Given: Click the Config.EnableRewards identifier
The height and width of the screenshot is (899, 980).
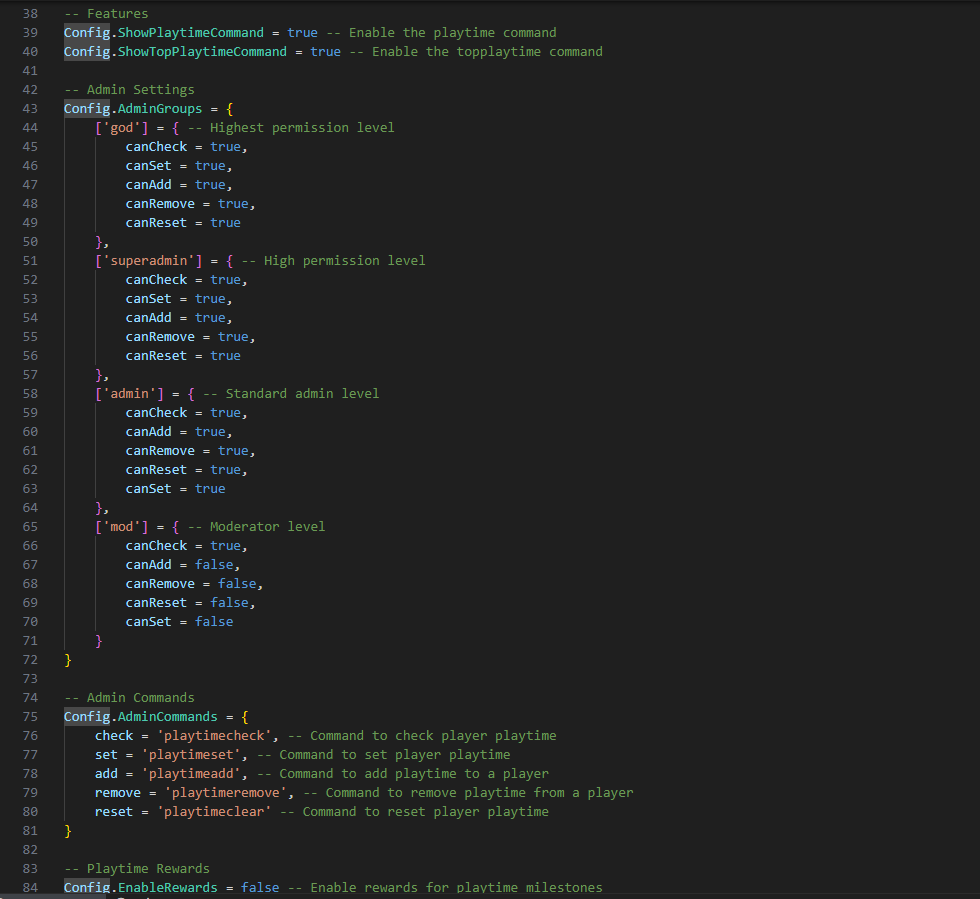Looking at the screenshot, I should pos(141,888).
